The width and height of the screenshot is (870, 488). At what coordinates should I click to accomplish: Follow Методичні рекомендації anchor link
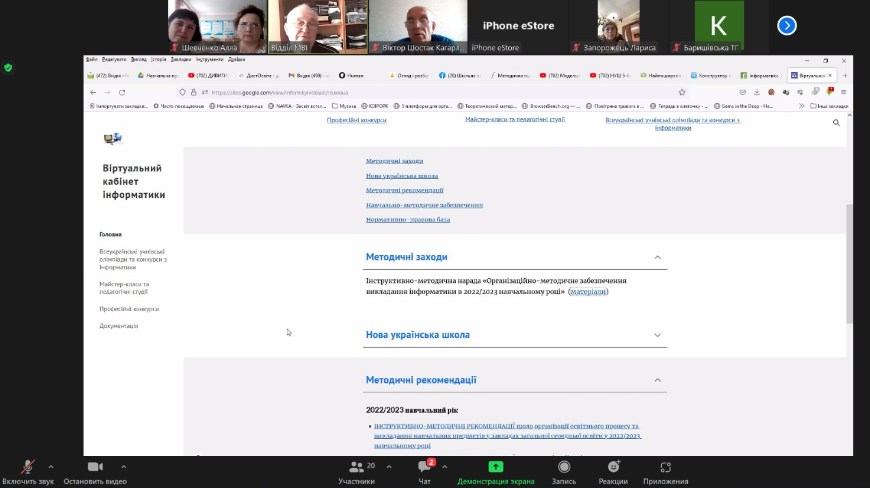coord(404,190)
